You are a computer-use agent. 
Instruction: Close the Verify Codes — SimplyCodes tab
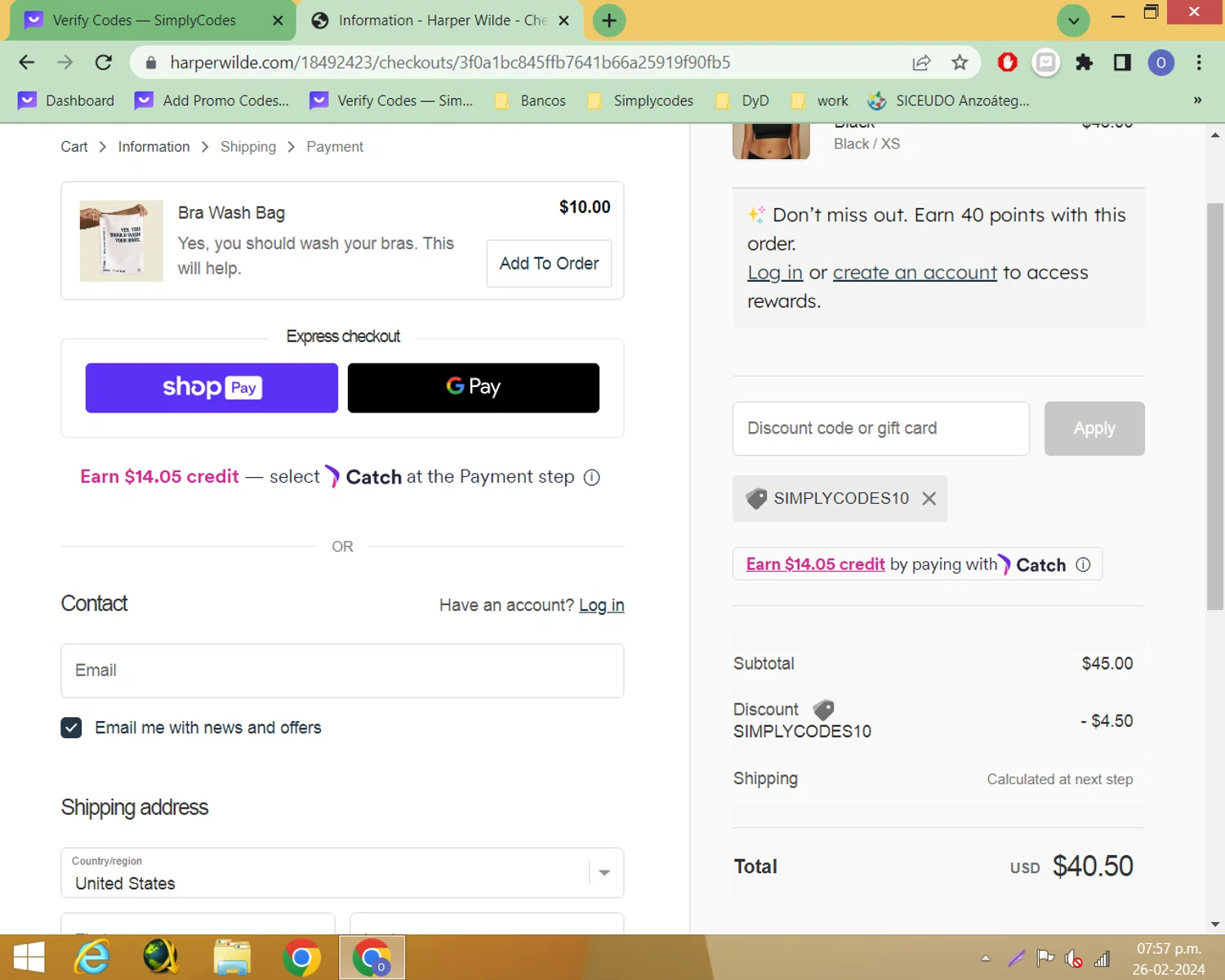coord(278,20)
